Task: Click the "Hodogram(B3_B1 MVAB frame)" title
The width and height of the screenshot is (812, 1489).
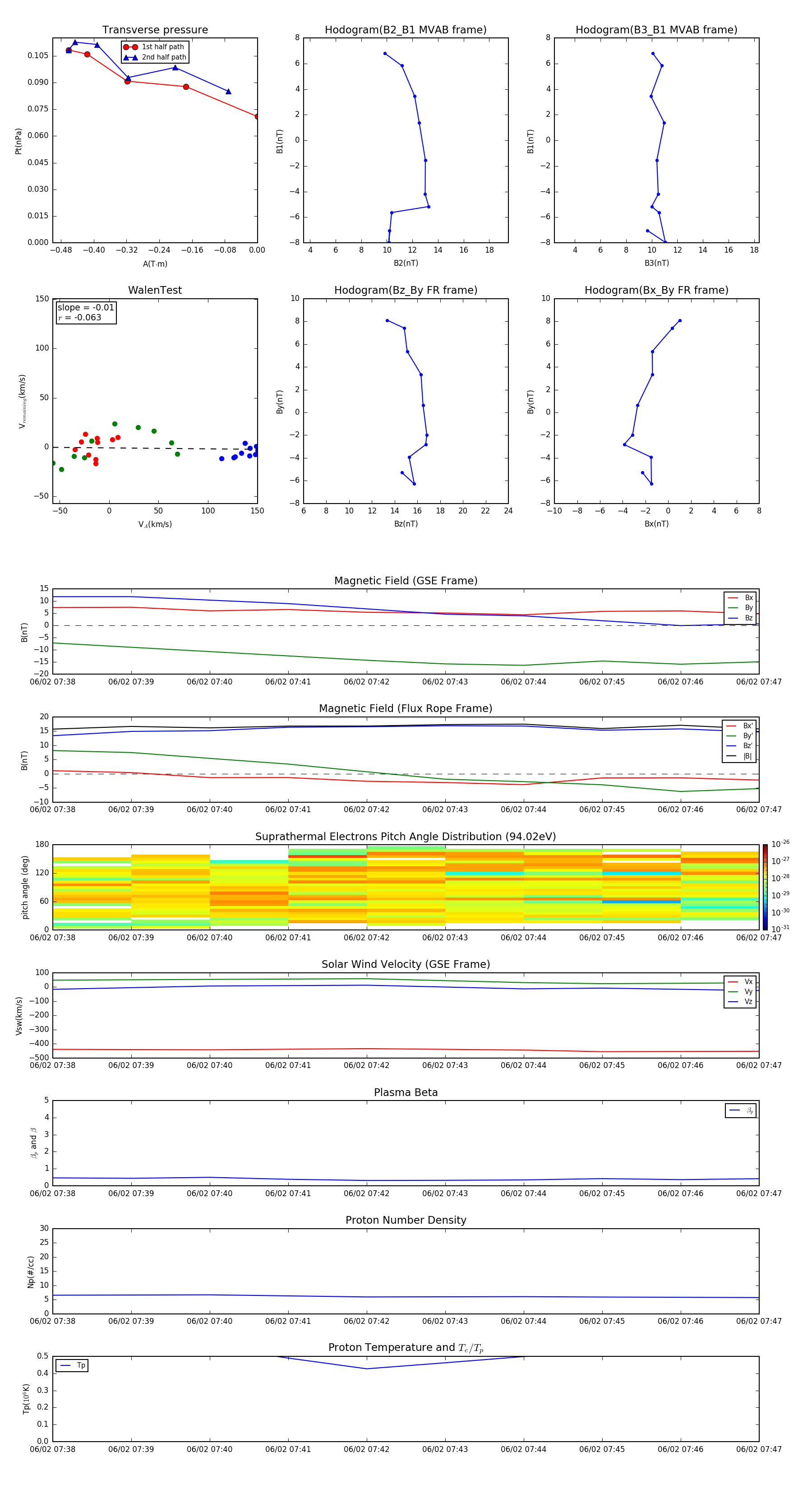Action: [x=656, y=30]
